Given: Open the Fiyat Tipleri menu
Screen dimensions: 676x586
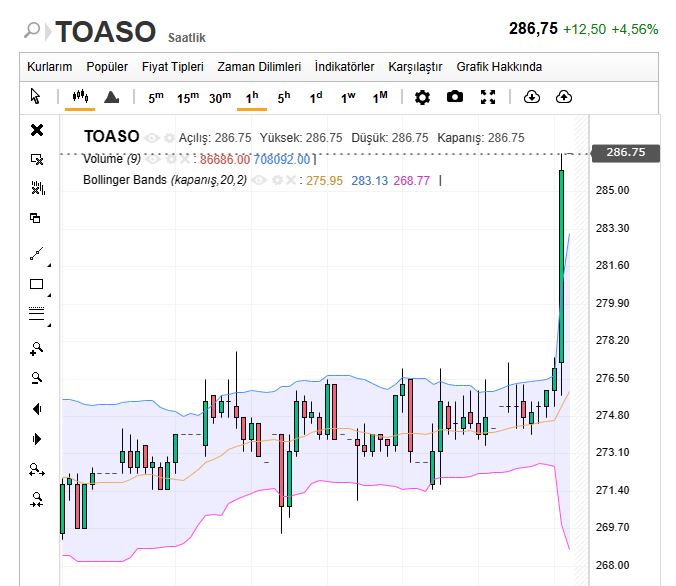Looking at the screenshot, I should click(x=172, y=67).
